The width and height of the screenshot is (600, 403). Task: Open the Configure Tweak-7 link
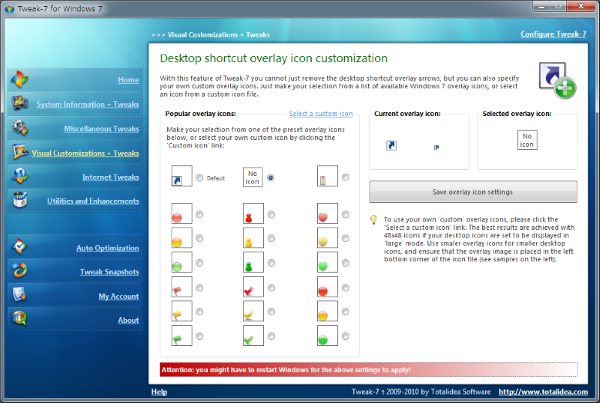(x=553, y=34)
